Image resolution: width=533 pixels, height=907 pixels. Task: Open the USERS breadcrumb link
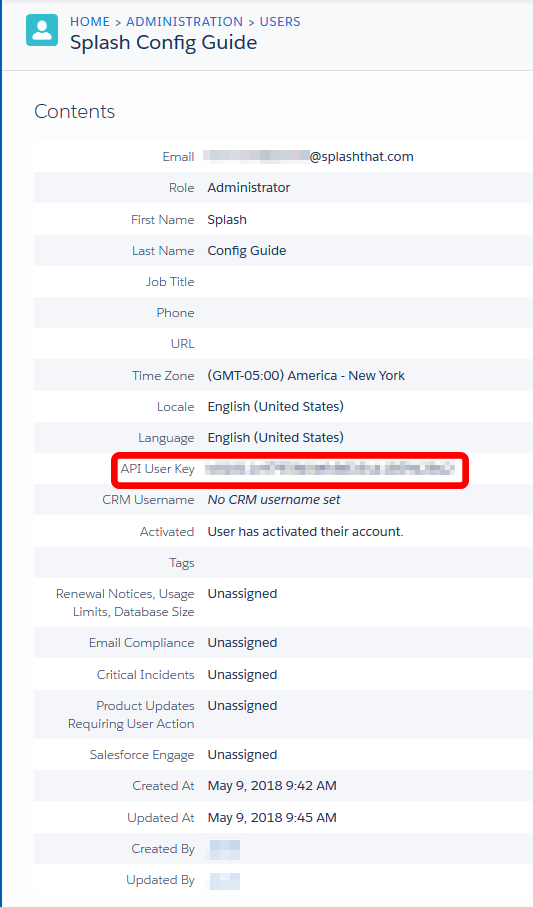click(280, 22)
